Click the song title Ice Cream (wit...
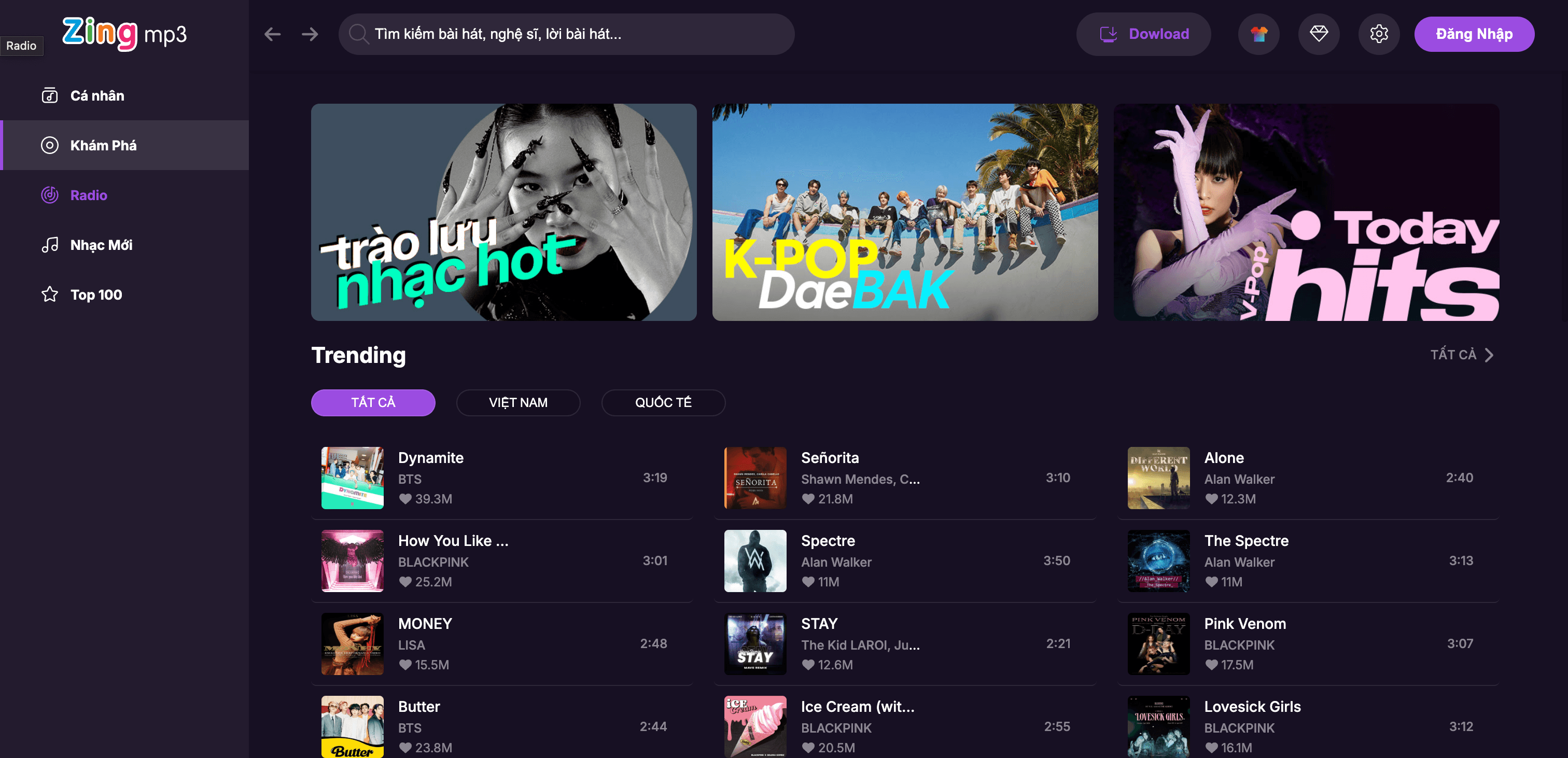Screen dimensions: 1568x758 tap(858, 706)
